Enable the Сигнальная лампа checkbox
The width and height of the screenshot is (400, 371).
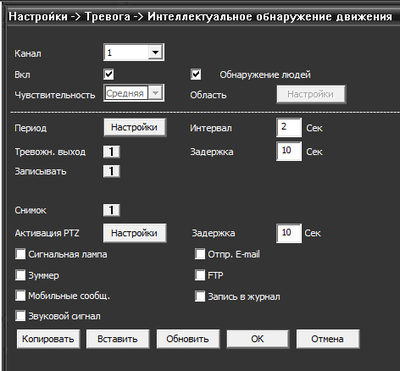pos(20,255)
